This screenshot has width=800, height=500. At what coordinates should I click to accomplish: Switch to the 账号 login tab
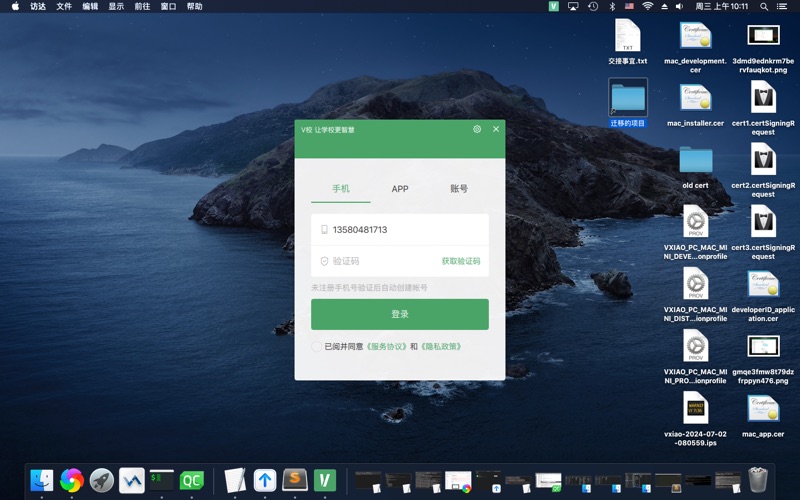(459, 189)
